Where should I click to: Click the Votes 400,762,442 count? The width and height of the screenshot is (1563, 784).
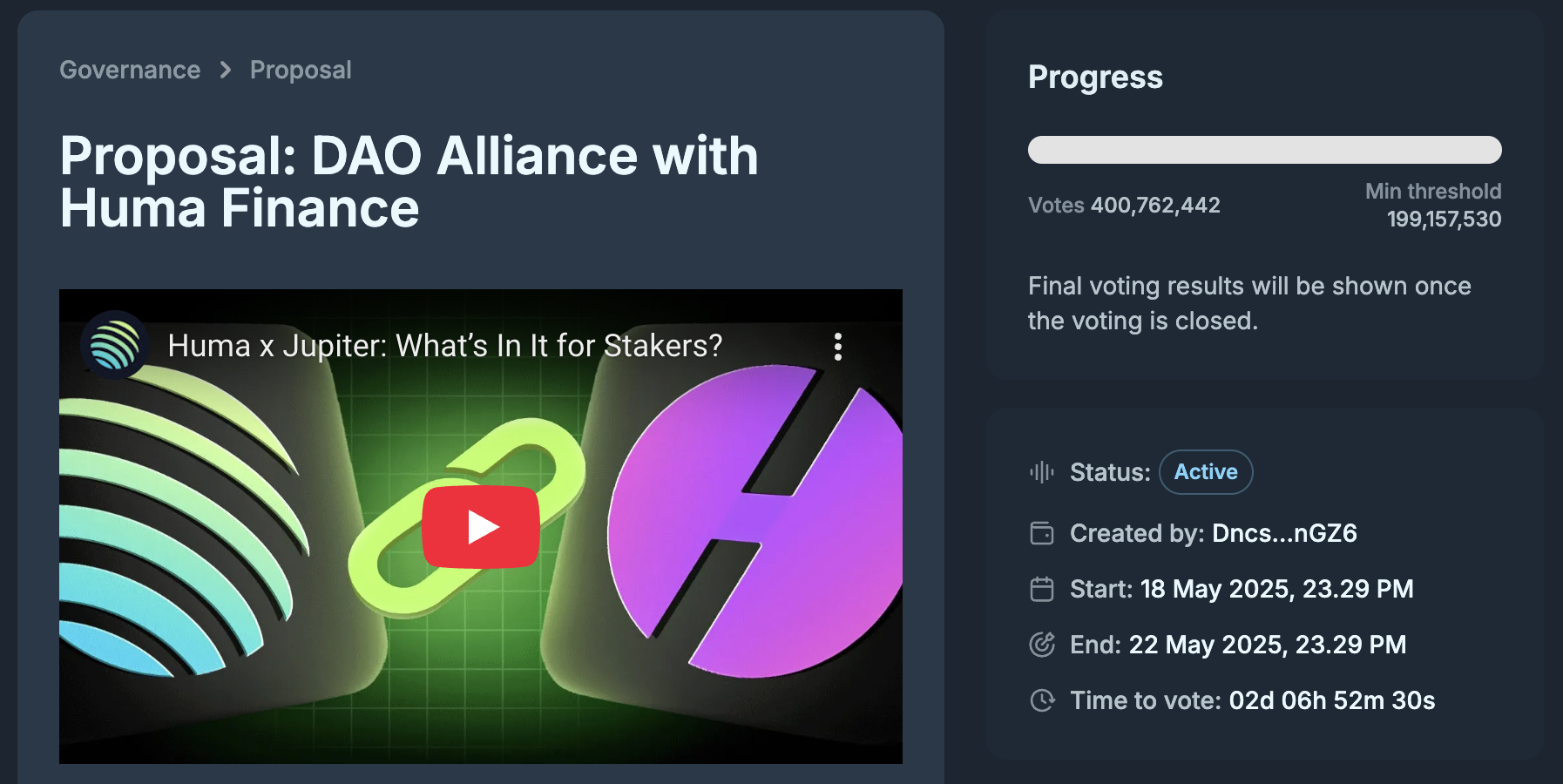1124,206
